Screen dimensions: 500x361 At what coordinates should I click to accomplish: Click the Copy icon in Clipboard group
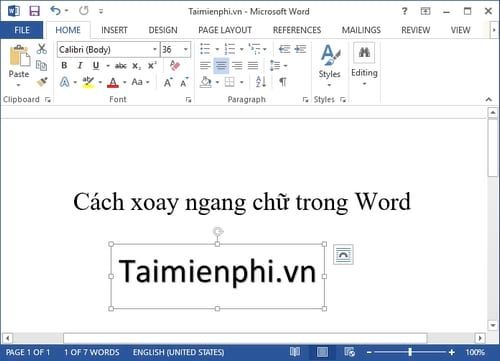point(41,65)
